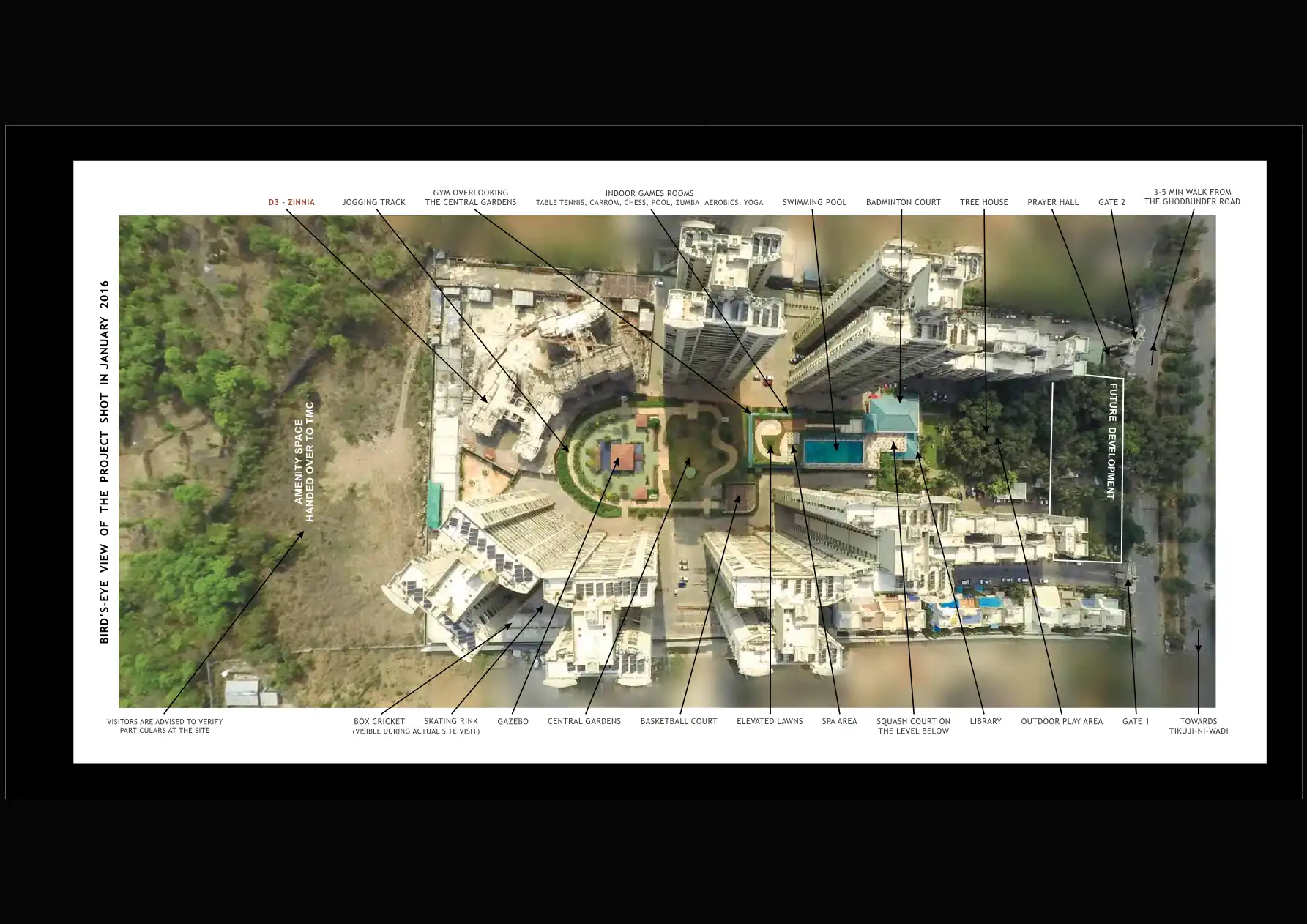This screenshot has width=1307, height=924.
Task: Select the ELEVATED LAWNS label
Action: pyautogui.click(x=770, y=721)
